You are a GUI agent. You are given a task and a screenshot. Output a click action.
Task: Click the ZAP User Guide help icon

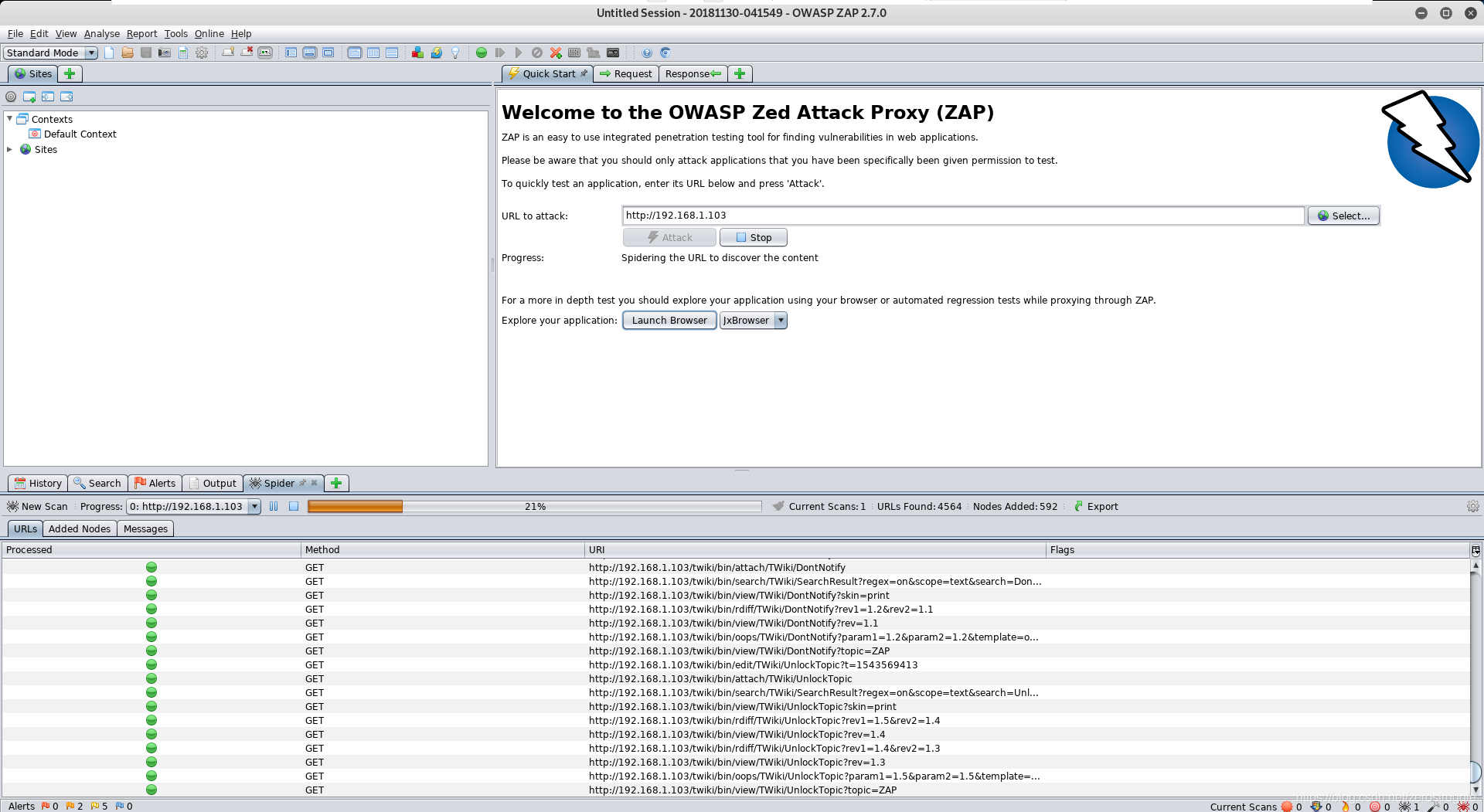pos(647,53)
